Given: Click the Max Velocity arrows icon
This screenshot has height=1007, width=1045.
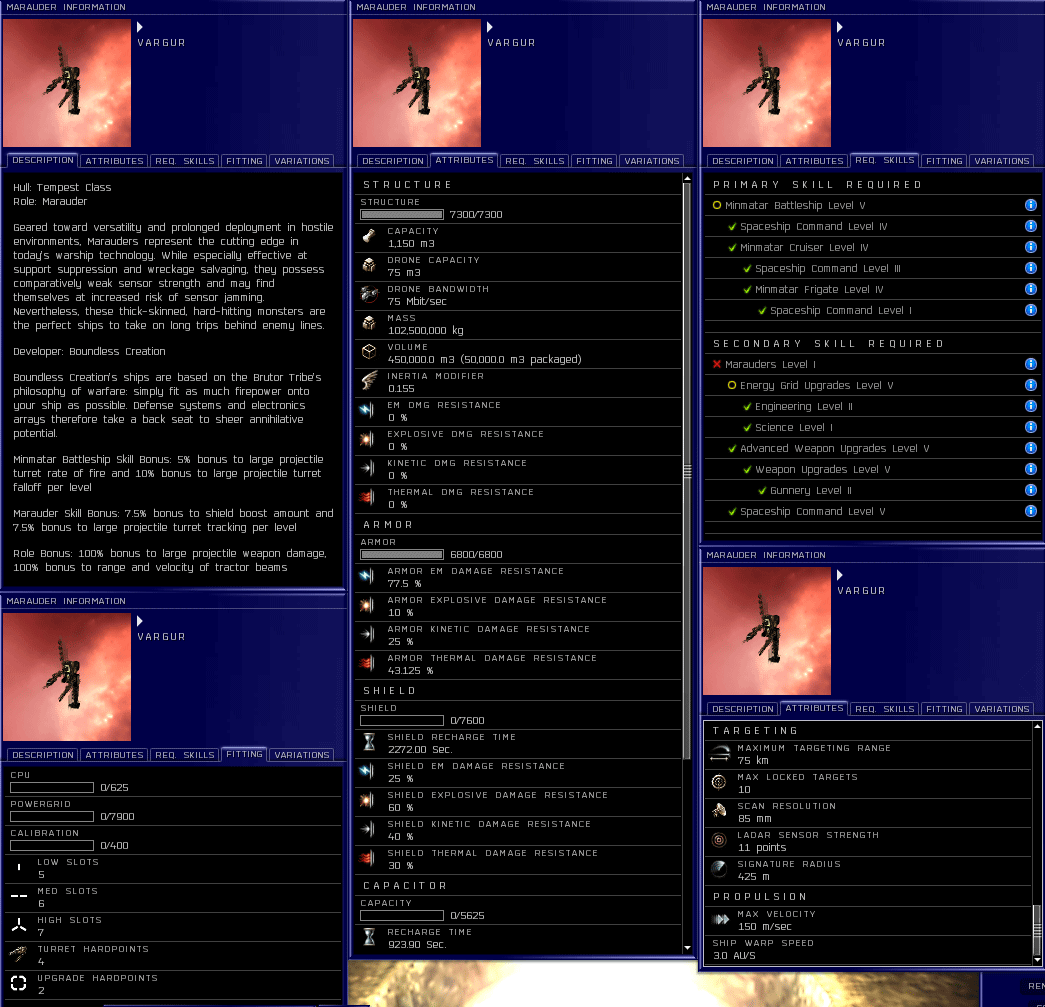Looking at the screenshot, I should (x=720, y=920).
